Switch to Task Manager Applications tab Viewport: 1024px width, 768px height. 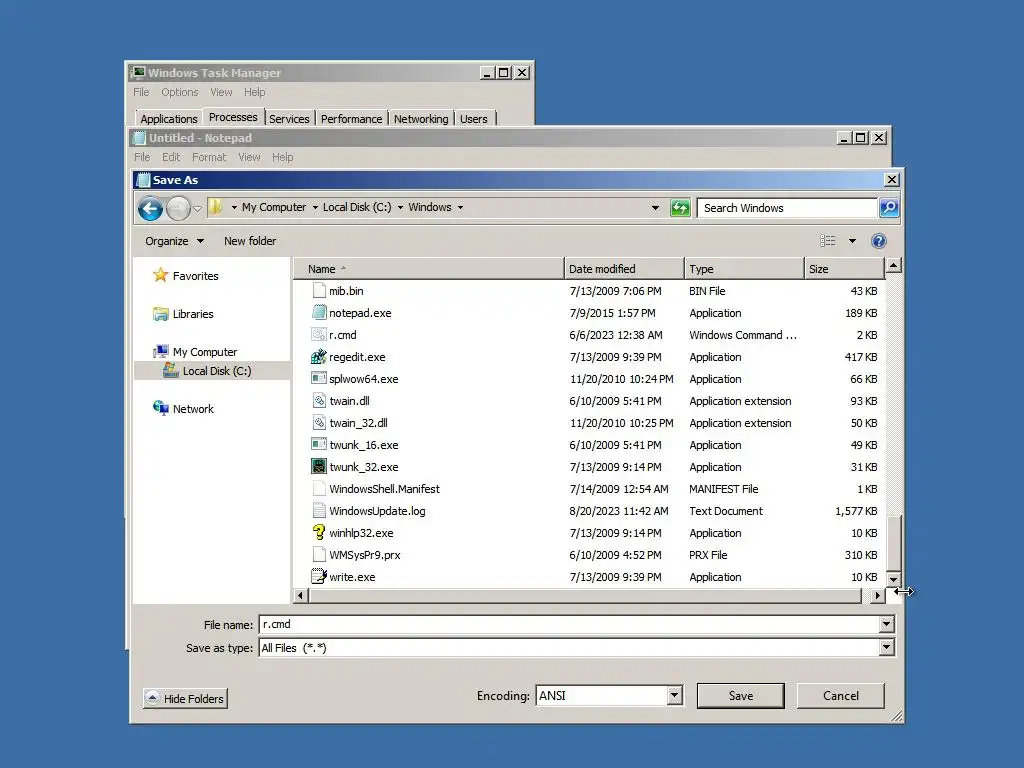pyautogui.click(x=168, y=119)
